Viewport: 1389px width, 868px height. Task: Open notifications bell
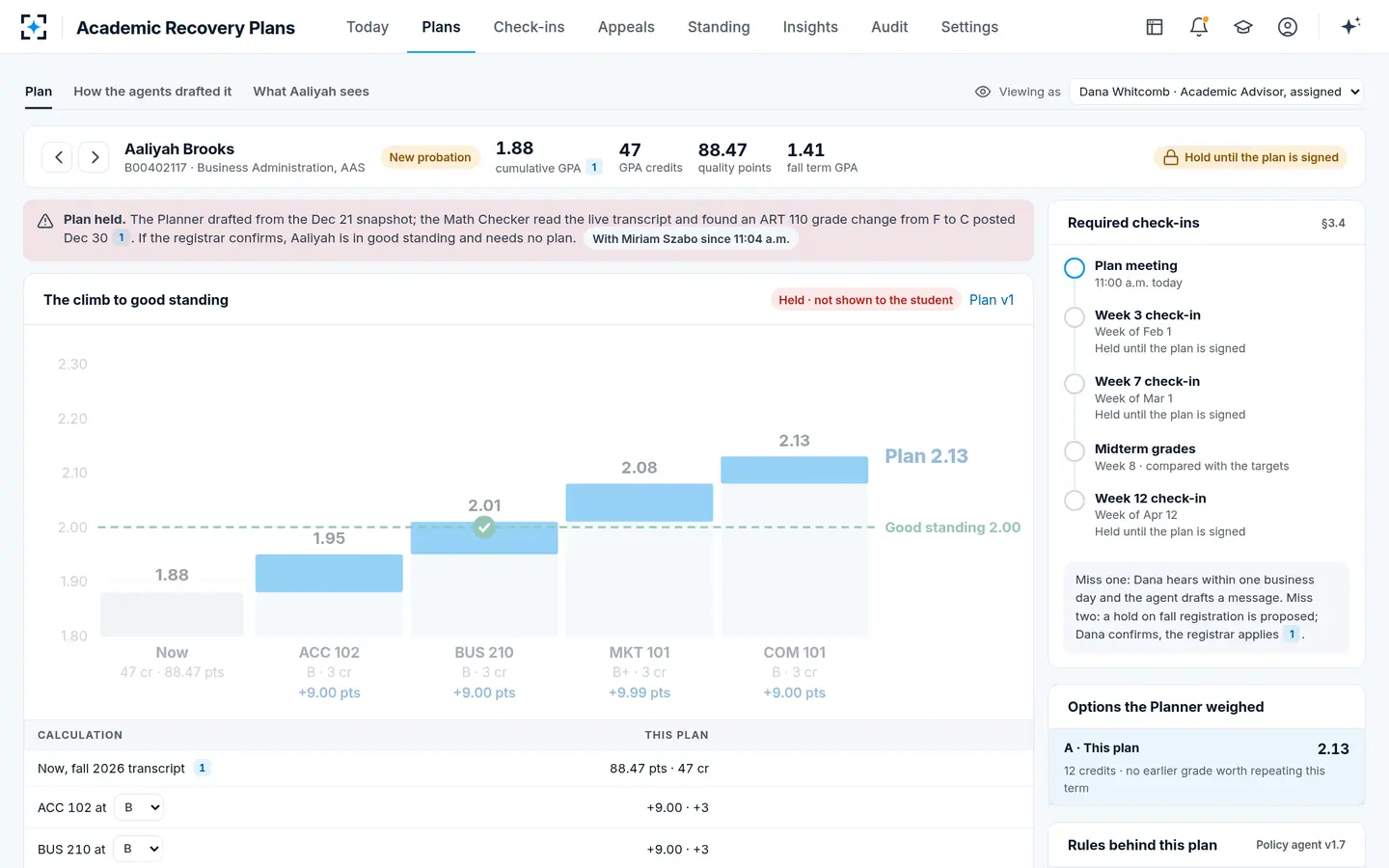pos(1199,27)
